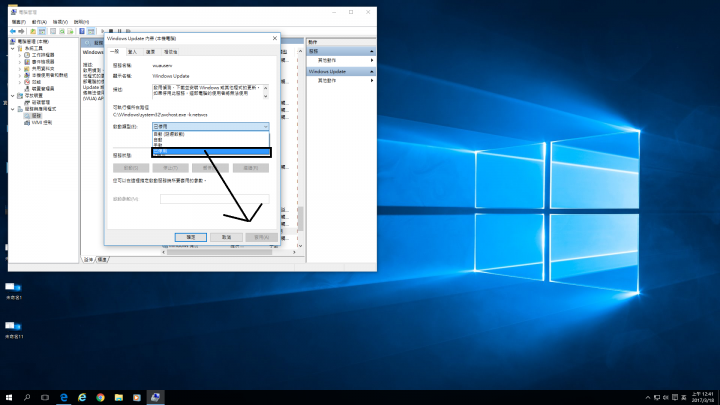
Task: Select 工作排程器 (Task Scheduler) in the tree
Action: point(43,55)
